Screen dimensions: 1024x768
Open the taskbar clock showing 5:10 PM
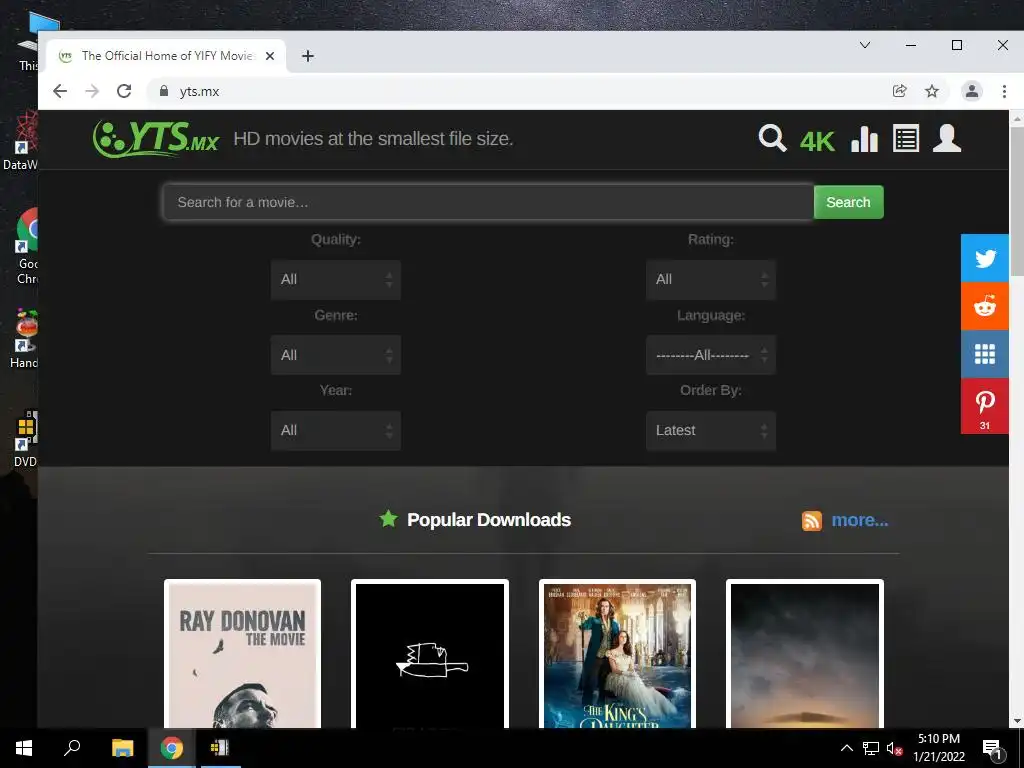[x=939, y=748]
